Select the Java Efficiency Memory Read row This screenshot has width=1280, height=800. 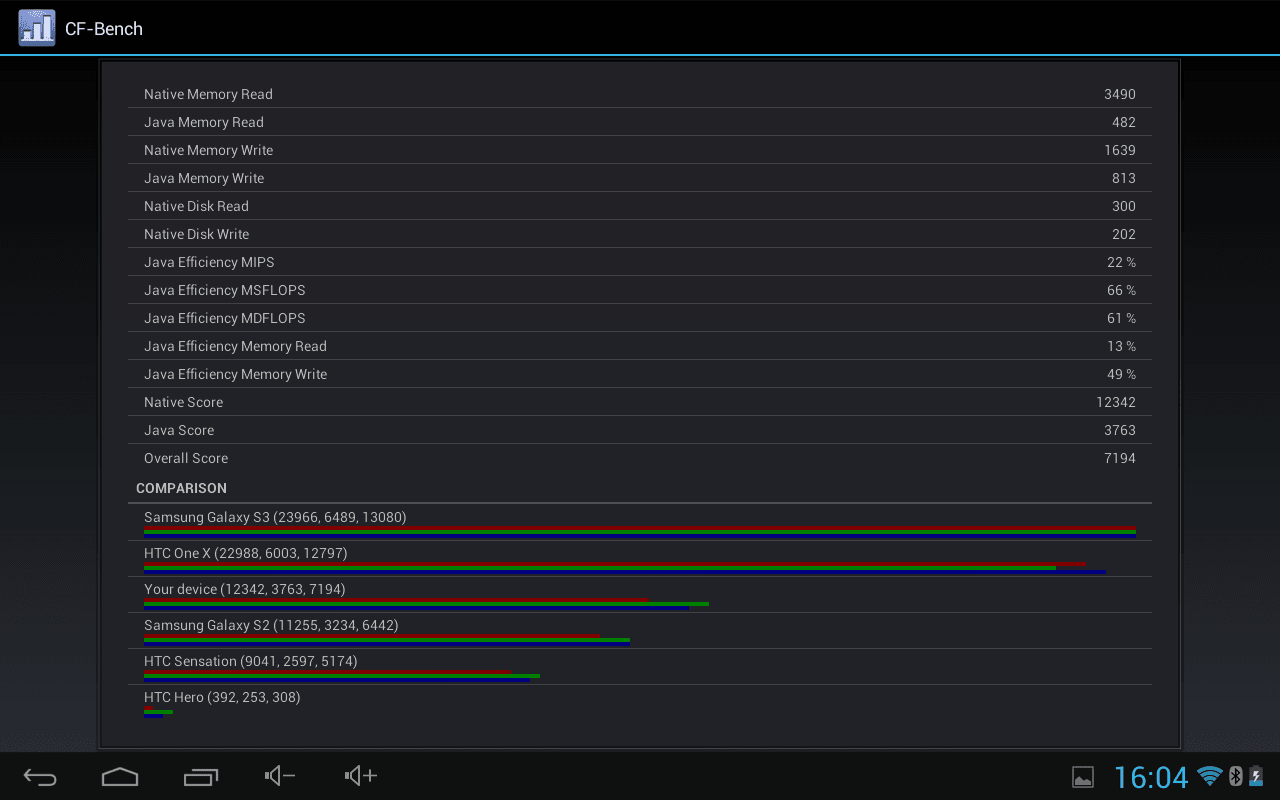pos(640,346)
